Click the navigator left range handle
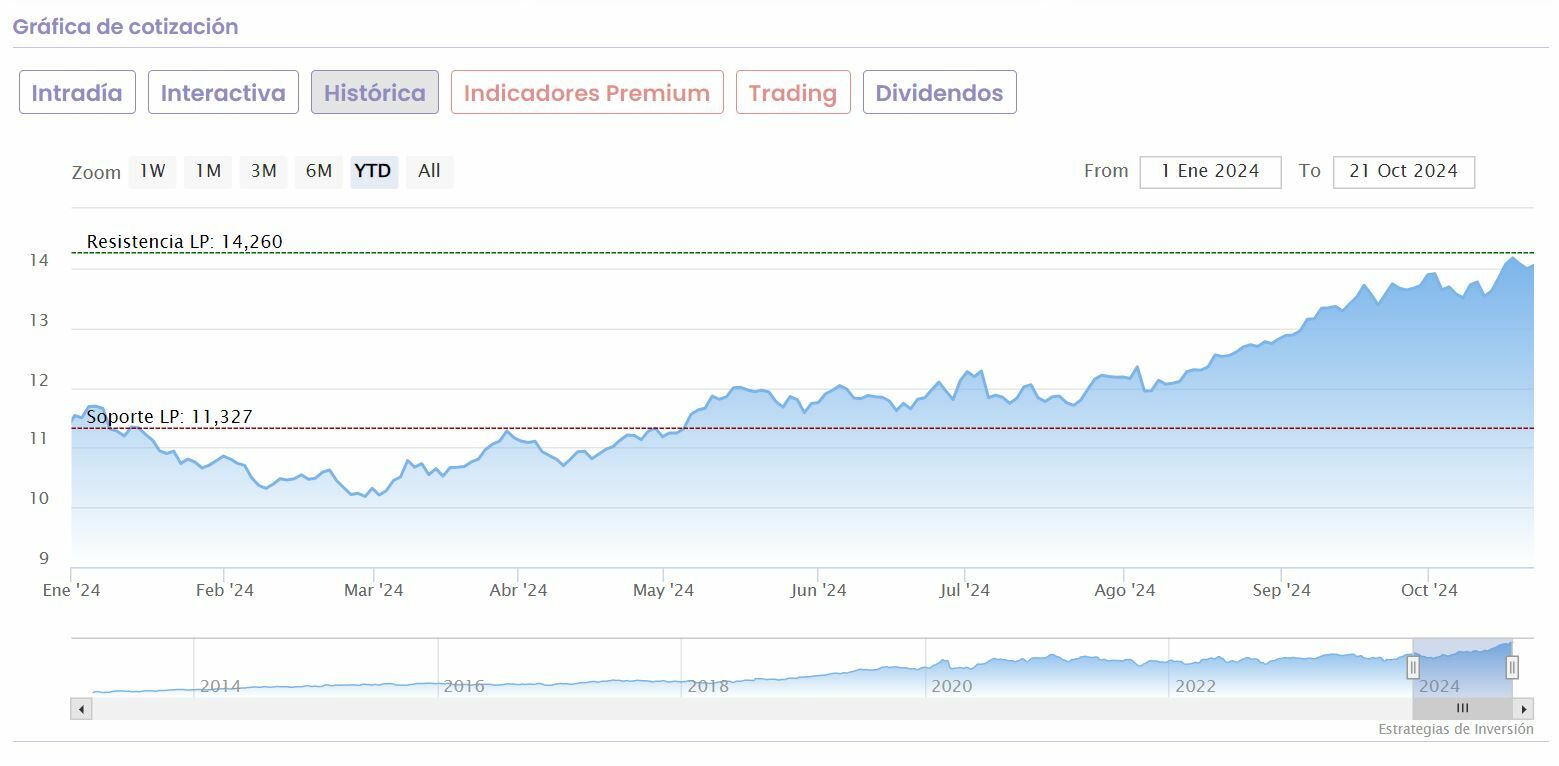The height and width of the screenshot is (766, 1559). [x=1413, y=667]
